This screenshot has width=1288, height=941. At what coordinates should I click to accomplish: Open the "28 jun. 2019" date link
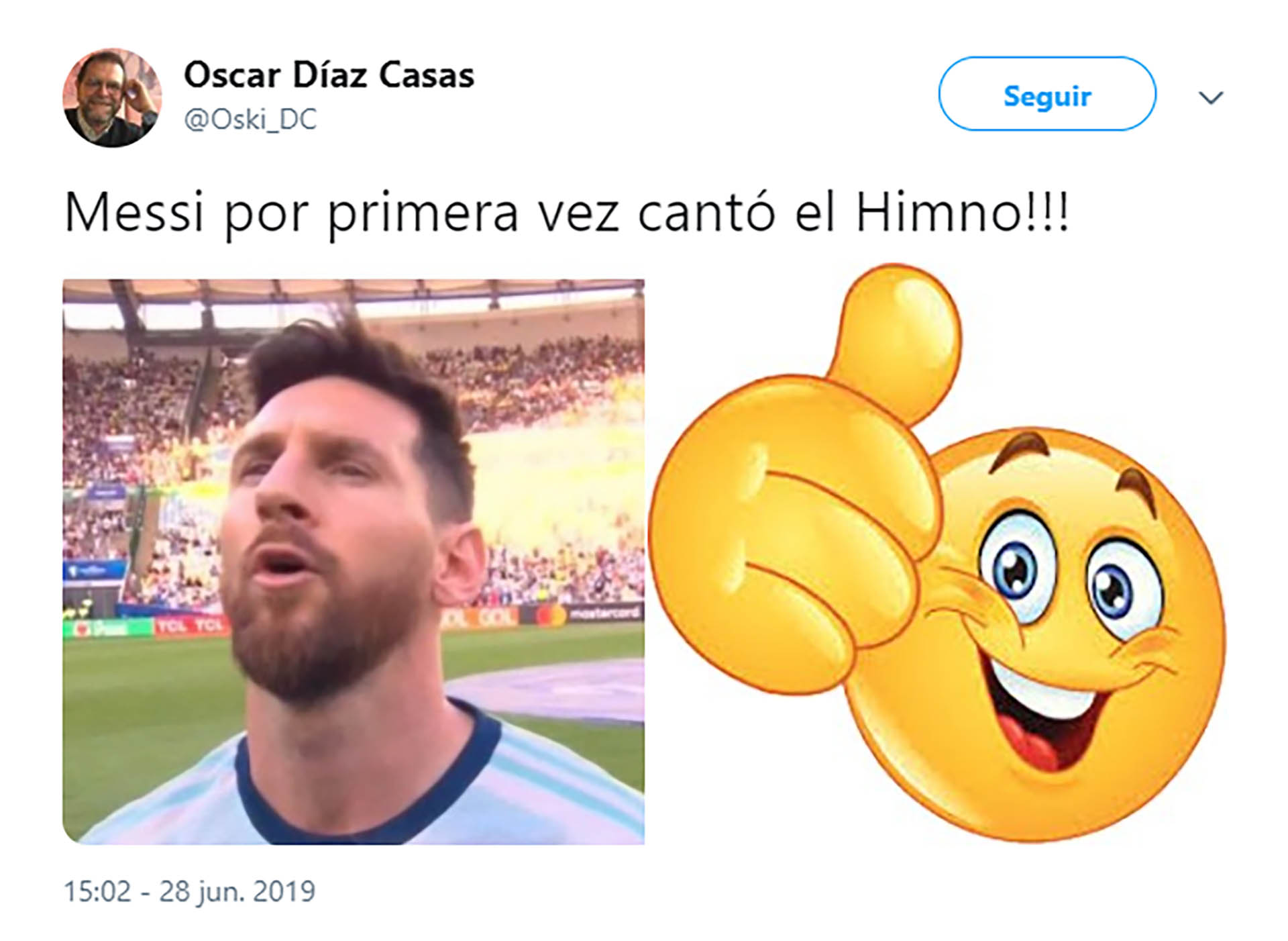pyautogui.click(x=237, y=891)
